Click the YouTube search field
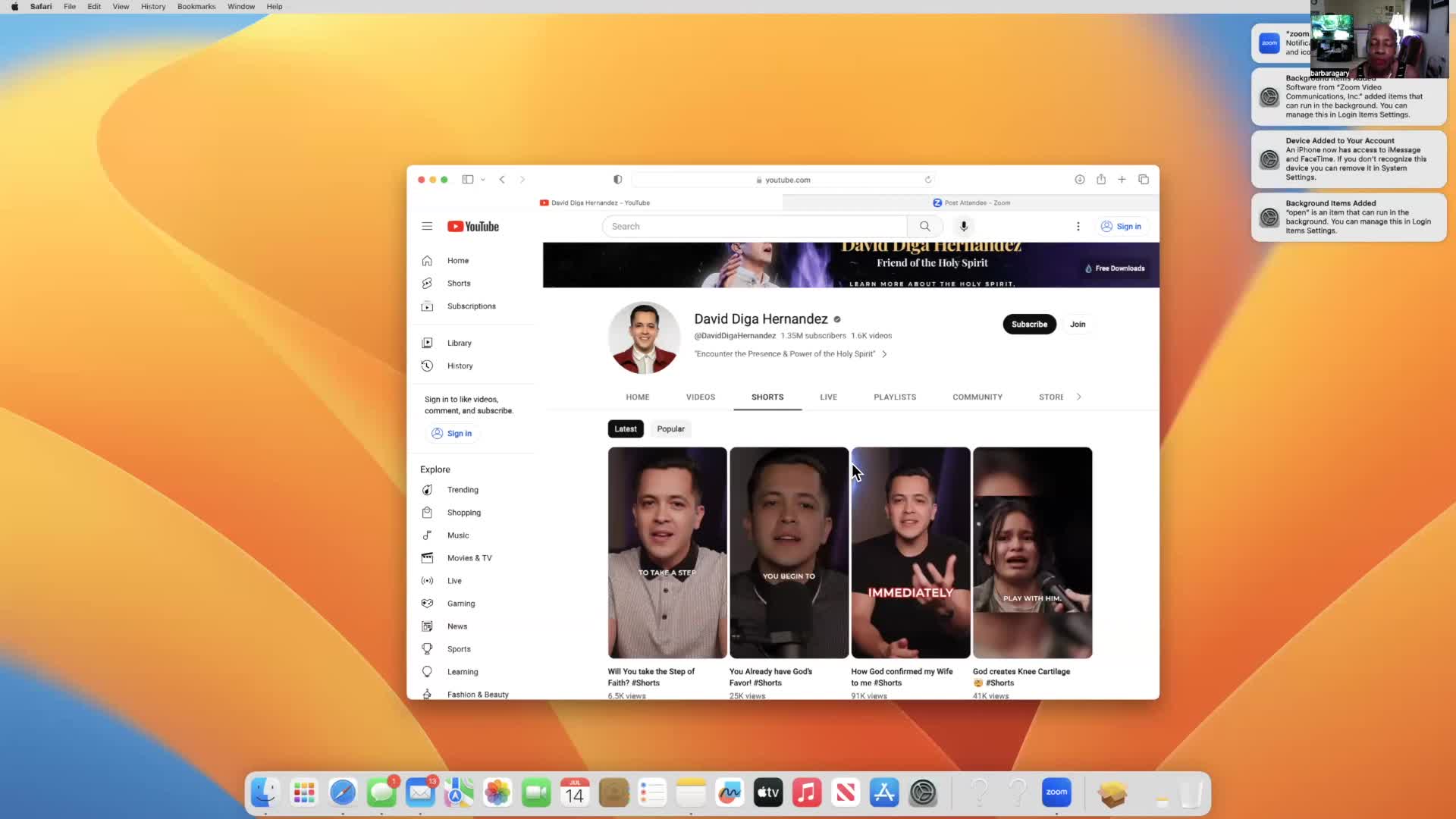Viewport: 1456px width, 819px height. tap(755, 226)
